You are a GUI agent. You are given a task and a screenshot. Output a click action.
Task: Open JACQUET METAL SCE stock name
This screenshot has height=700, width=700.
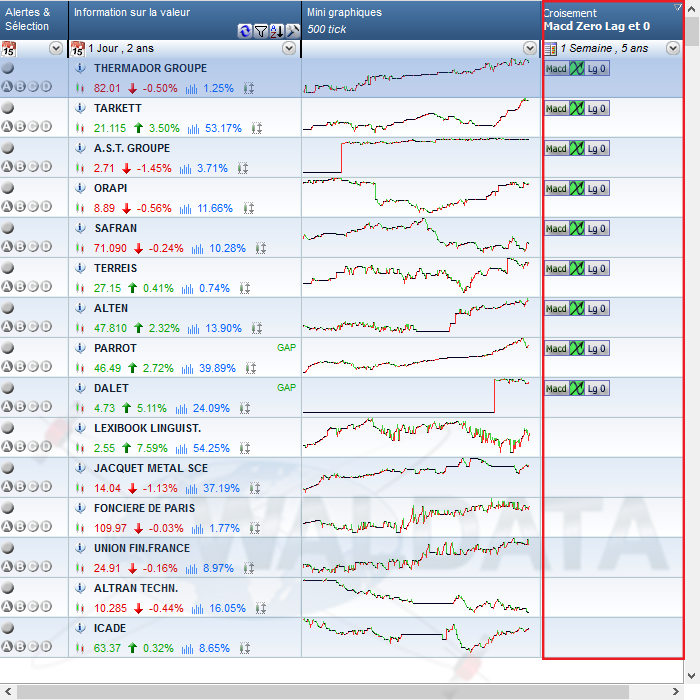point(151,468)
